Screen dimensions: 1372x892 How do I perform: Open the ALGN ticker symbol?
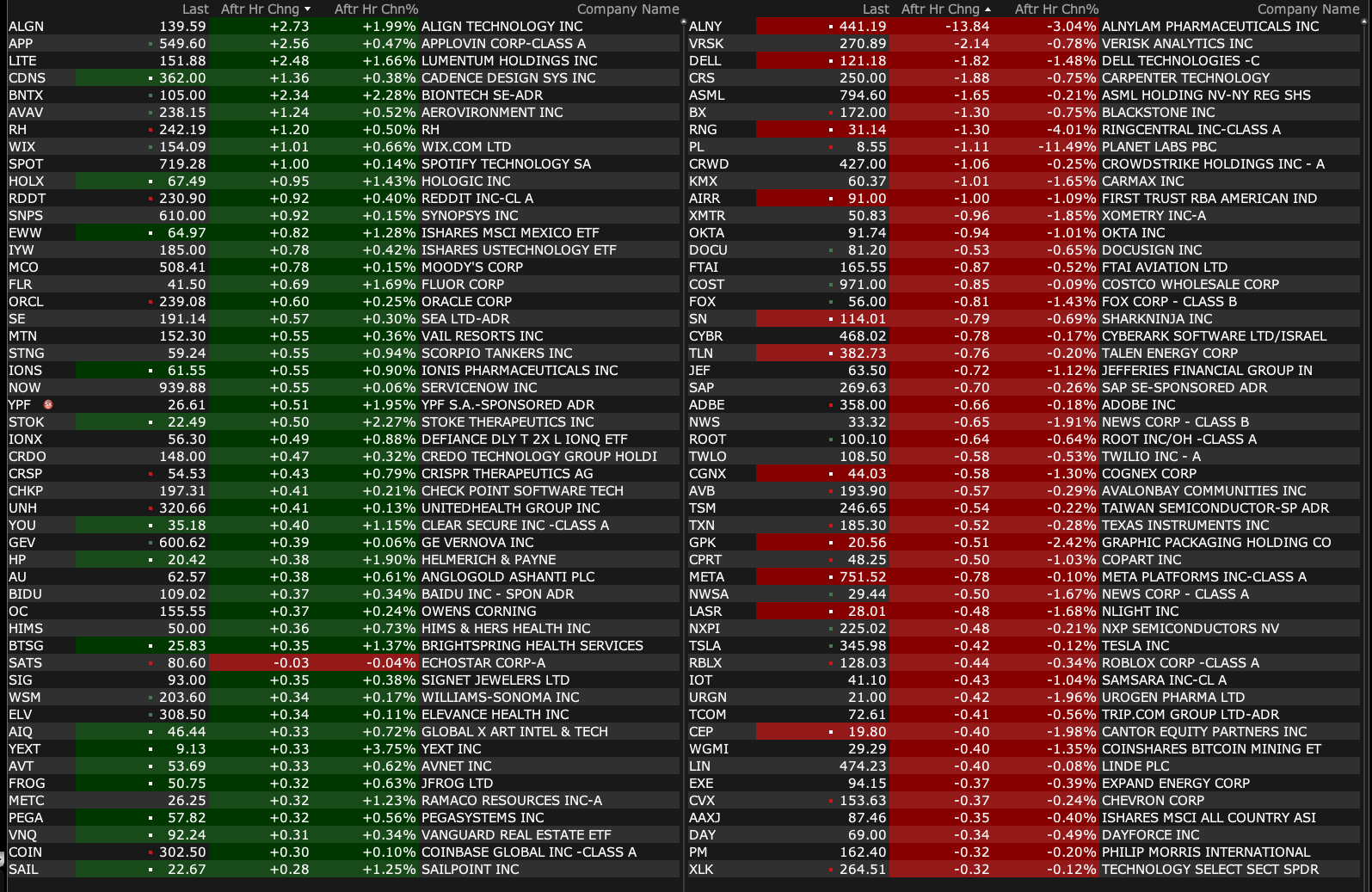[x=26, y=27]
